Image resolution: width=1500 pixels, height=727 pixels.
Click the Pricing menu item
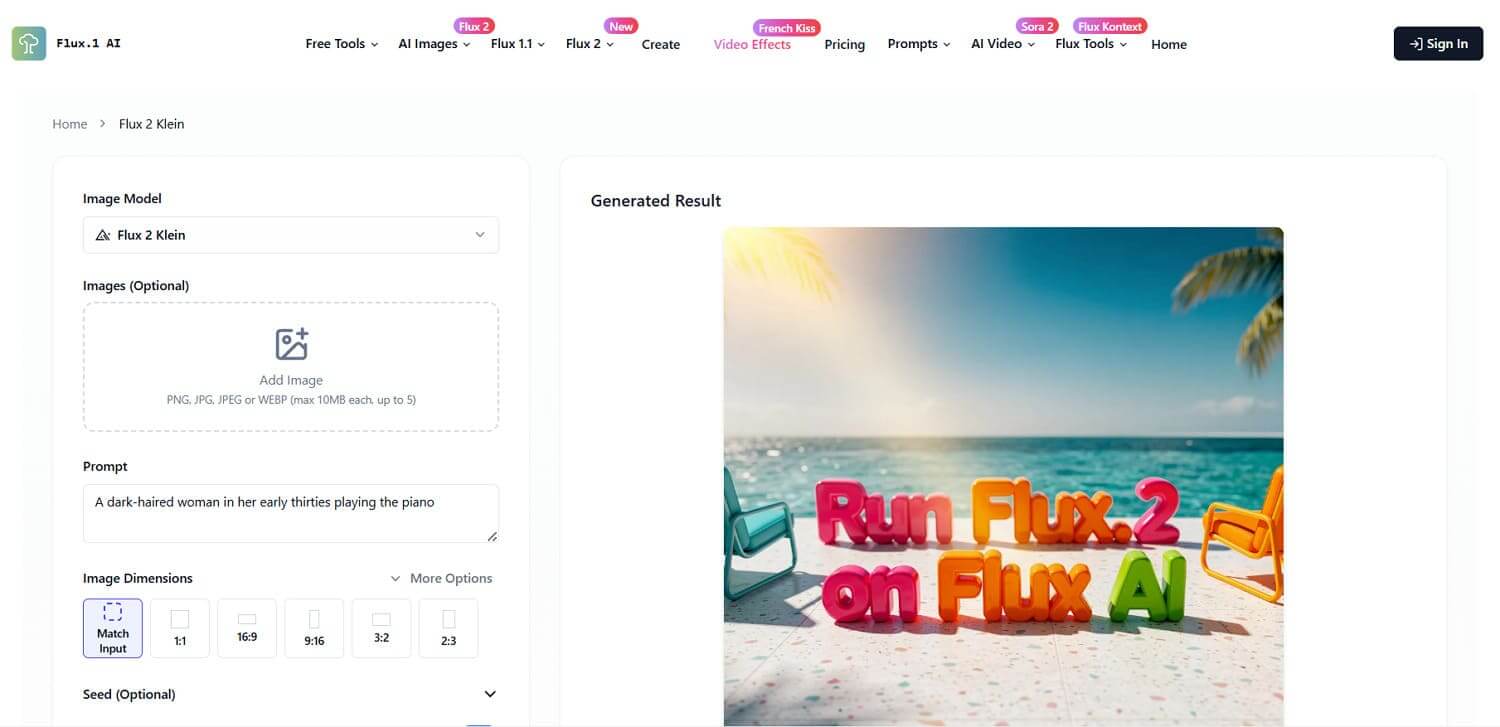pos(844,44)
